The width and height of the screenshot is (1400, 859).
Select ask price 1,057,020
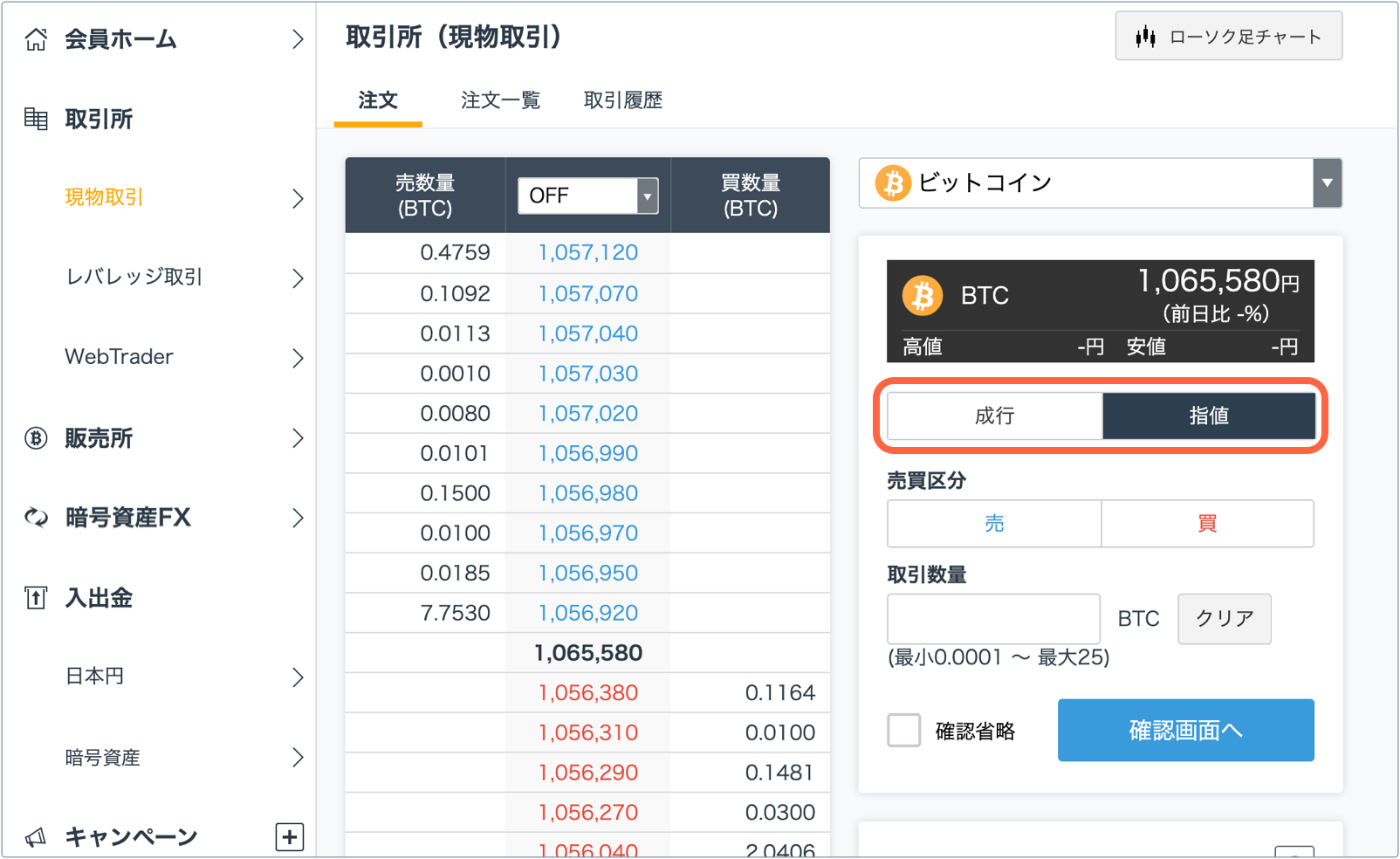tap(588, 413)
